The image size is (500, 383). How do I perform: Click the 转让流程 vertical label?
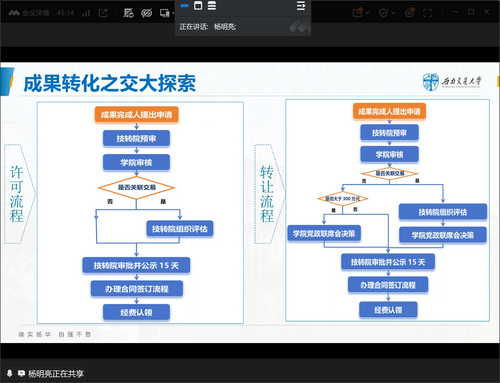coord(267,194)
